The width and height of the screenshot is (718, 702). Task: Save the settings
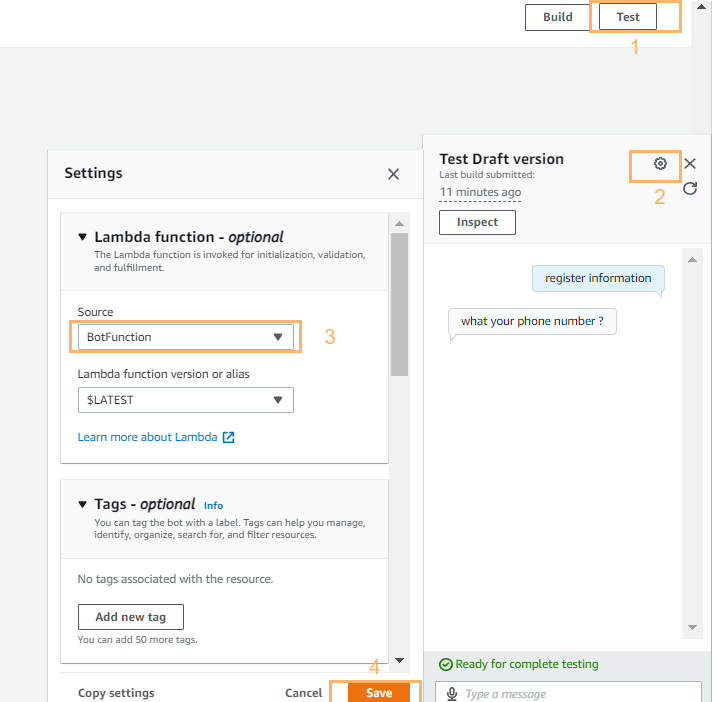(x=379, y=693)
